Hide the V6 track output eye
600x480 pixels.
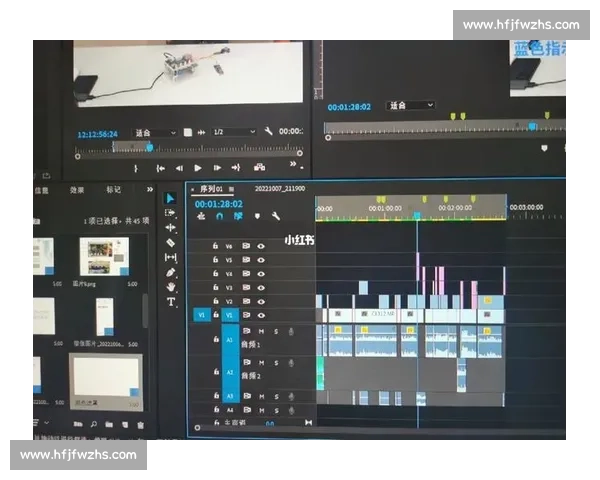click(x=261, y=245)
